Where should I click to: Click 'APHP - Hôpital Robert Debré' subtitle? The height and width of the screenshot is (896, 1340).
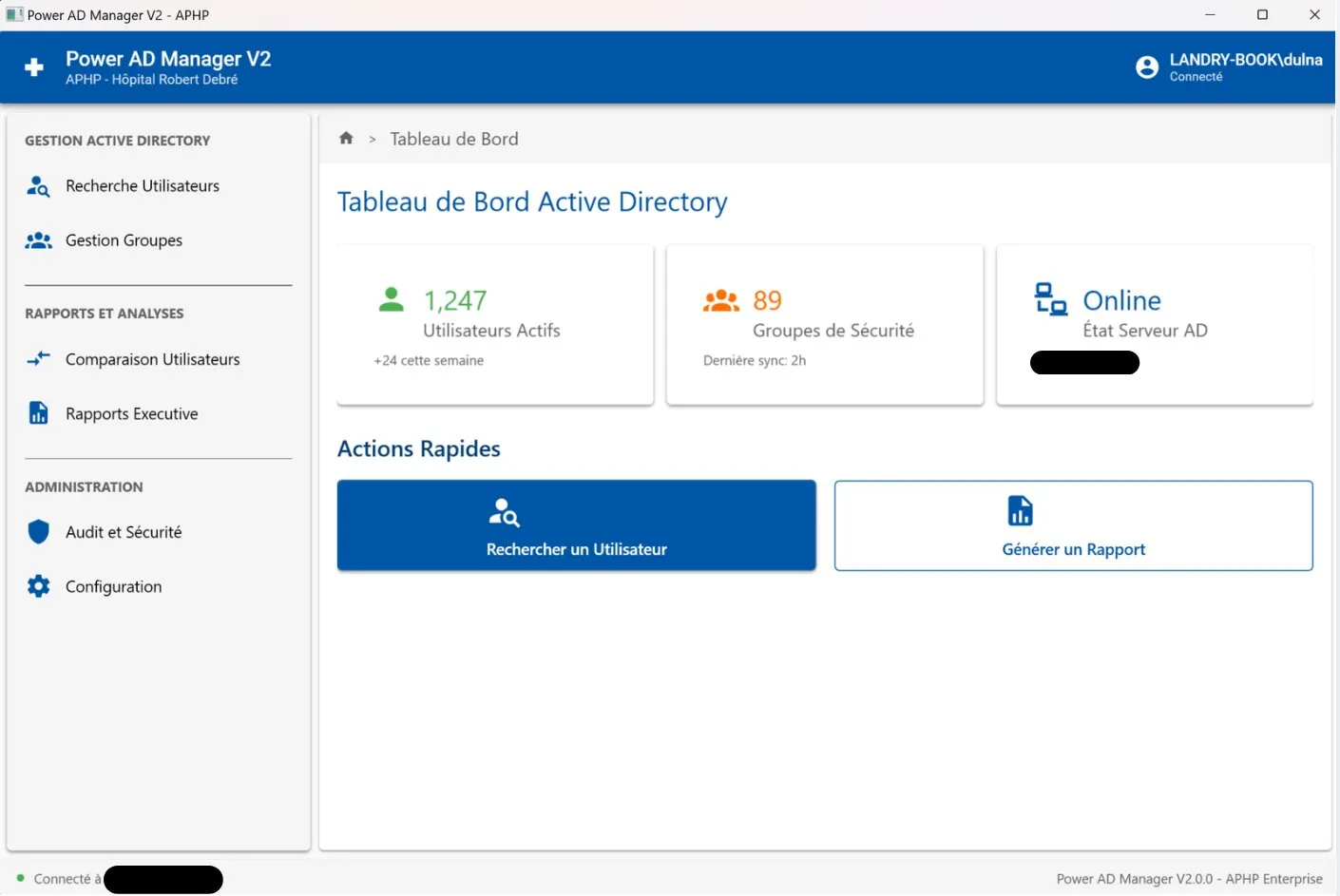point(152,80)
